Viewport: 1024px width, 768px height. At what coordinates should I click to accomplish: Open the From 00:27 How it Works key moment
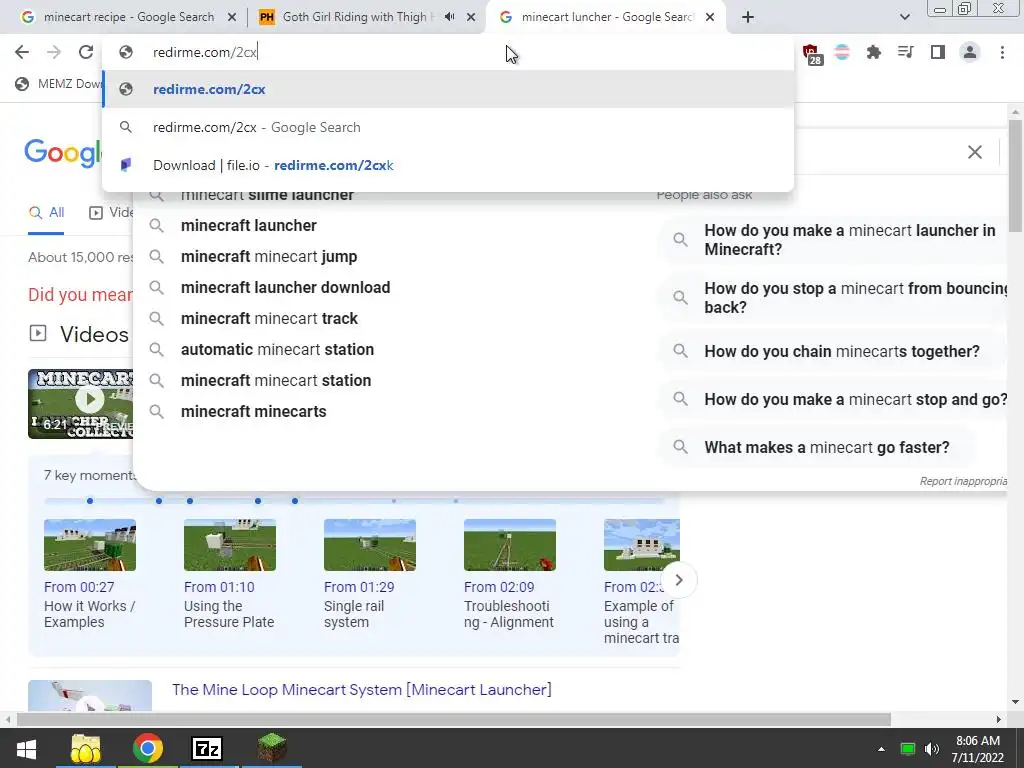[90, 574]
